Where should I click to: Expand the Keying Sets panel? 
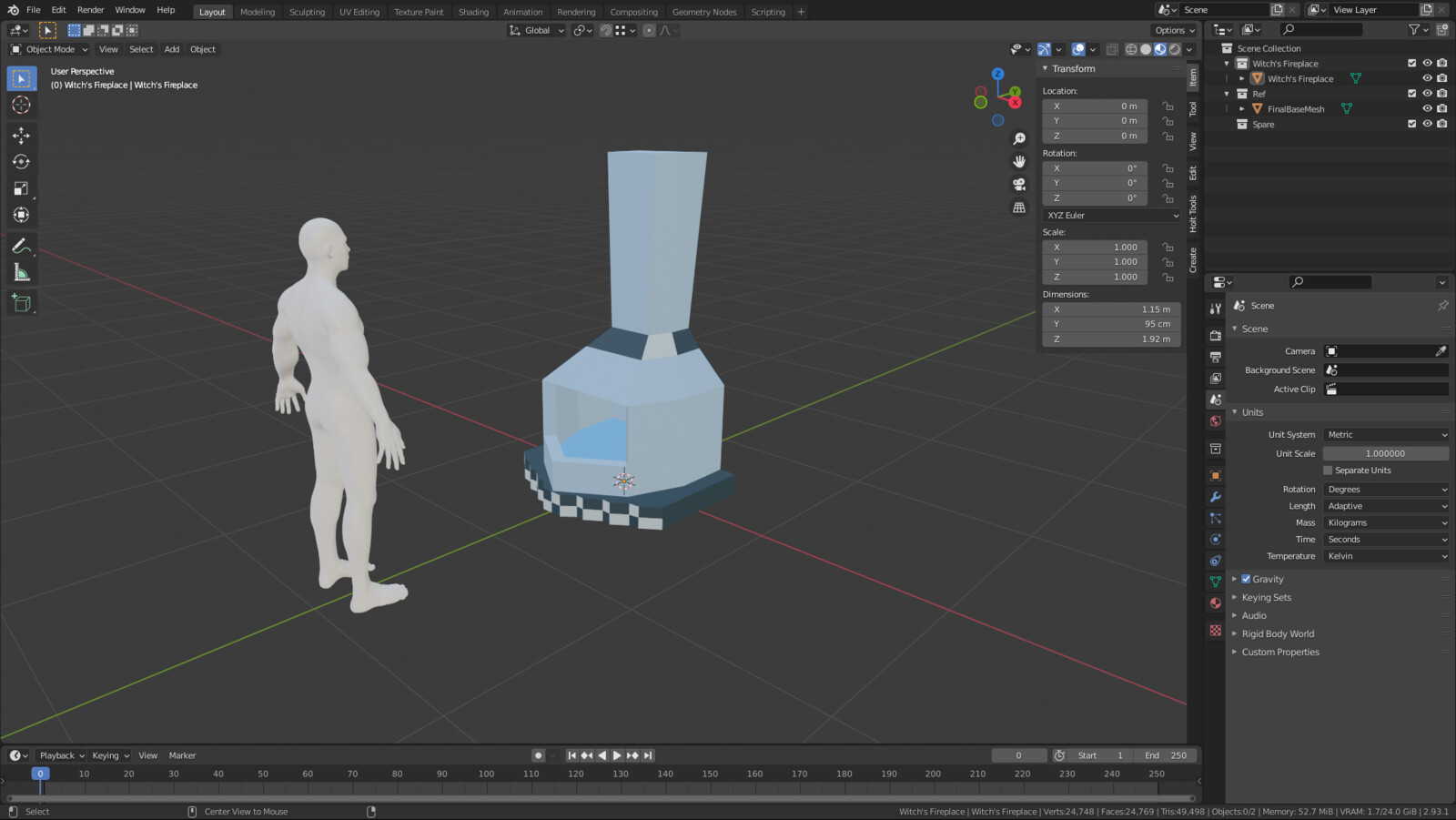pyautogui.click(x=1266, y=598)
